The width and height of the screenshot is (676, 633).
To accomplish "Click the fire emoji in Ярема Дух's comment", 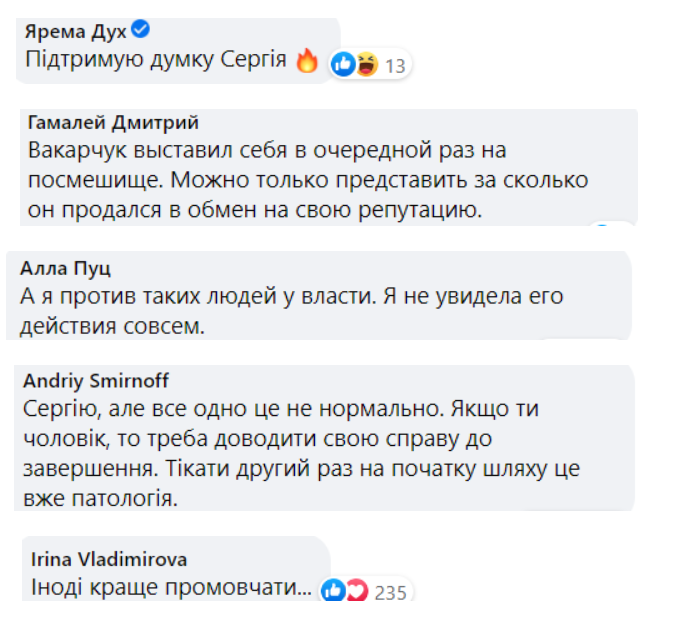I will point(307,60).
